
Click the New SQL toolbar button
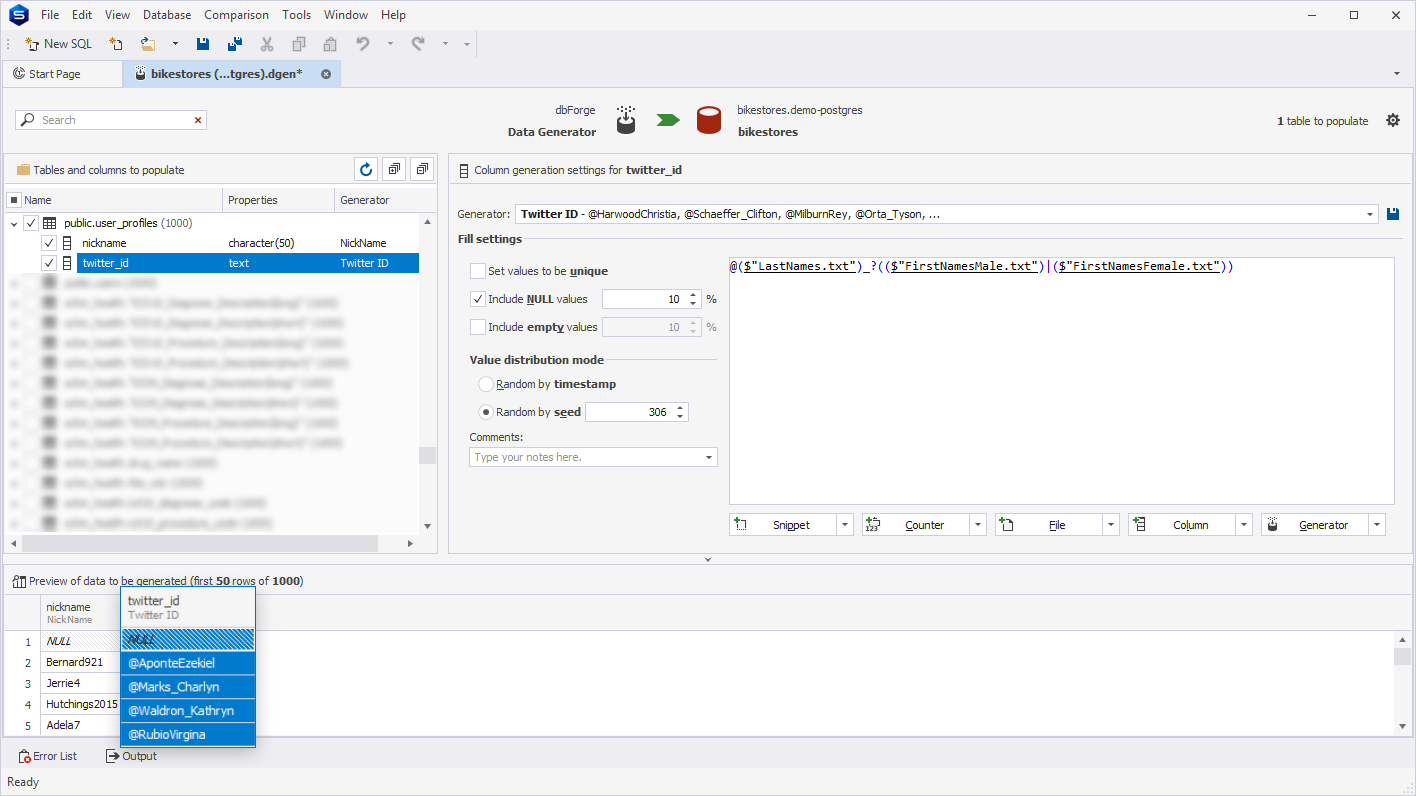click(x=58, y=44)
